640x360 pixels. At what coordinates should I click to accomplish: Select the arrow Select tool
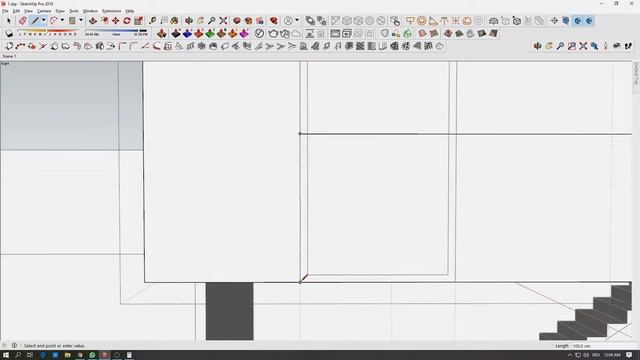point(9,20)
